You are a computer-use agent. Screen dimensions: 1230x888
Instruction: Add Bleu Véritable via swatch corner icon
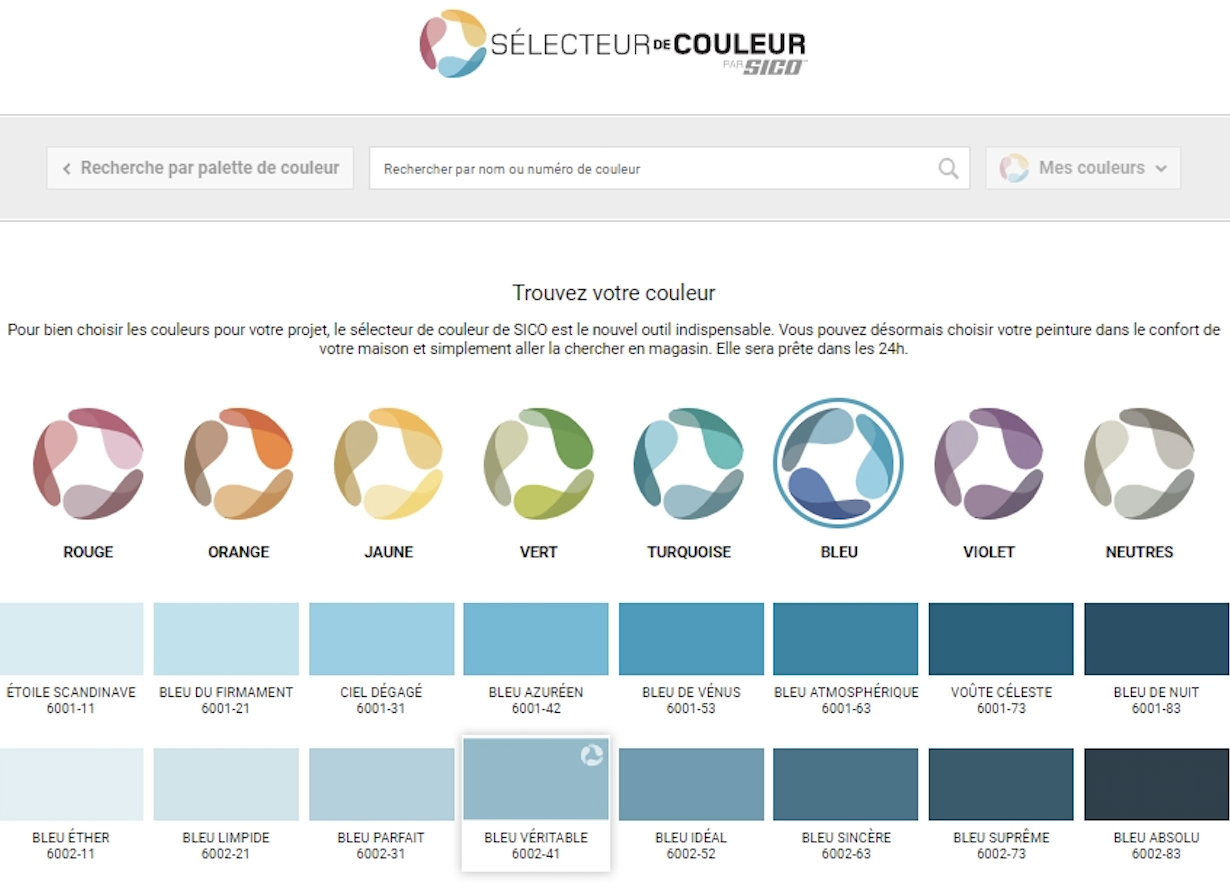592,756
